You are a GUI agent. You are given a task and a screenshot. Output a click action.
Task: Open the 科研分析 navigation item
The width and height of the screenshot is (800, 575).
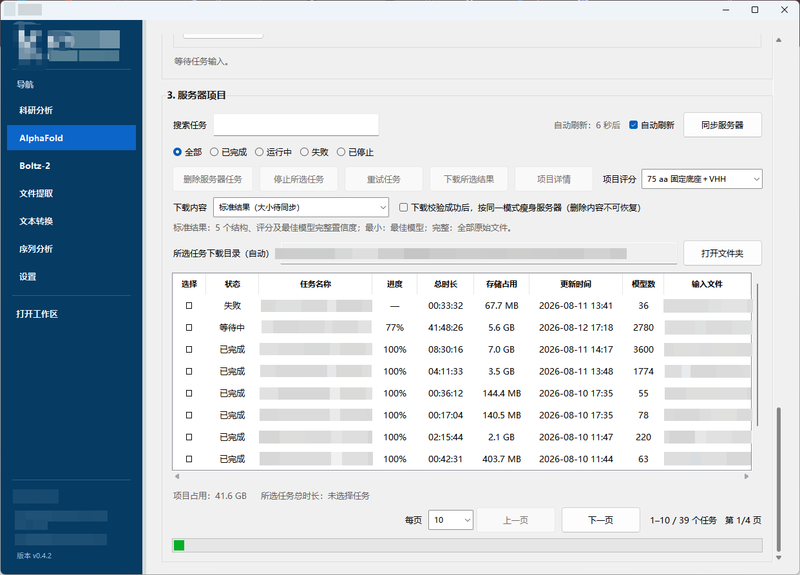click(71, 110)
